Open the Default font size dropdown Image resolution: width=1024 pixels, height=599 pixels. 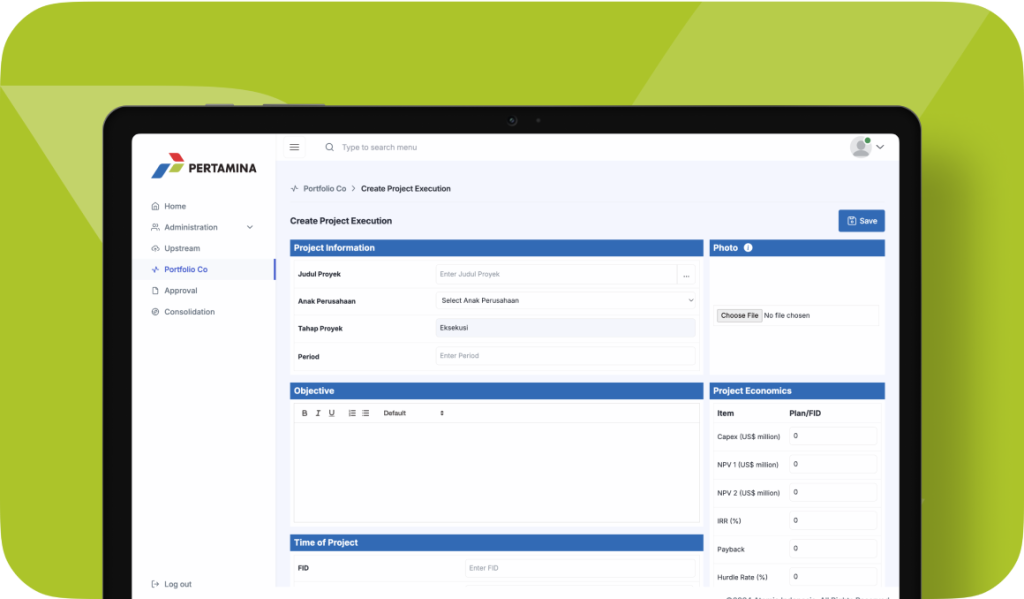coord(413,413)
